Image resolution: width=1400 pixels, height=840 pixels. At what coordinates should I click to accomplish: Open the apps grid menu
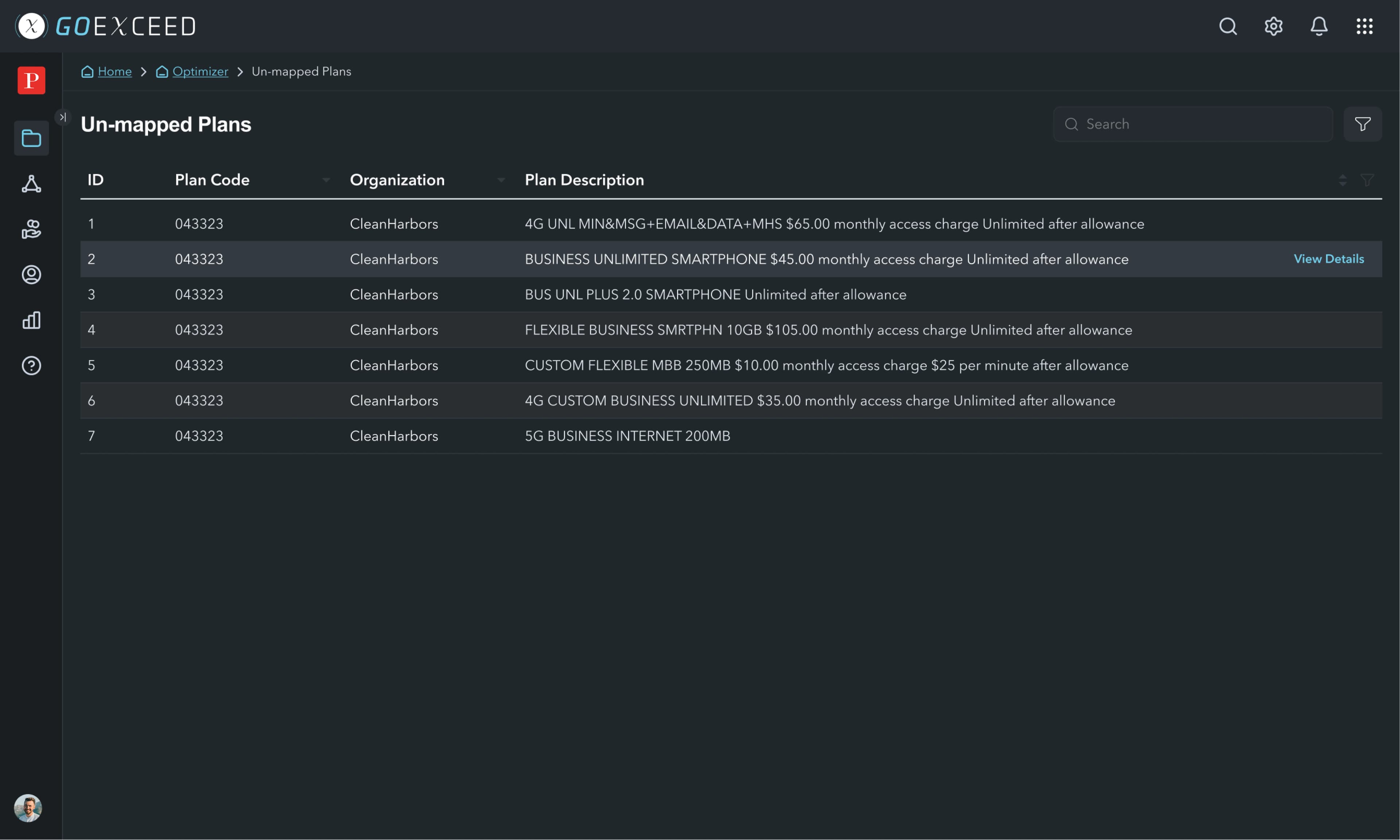(x=1364, y=26)
